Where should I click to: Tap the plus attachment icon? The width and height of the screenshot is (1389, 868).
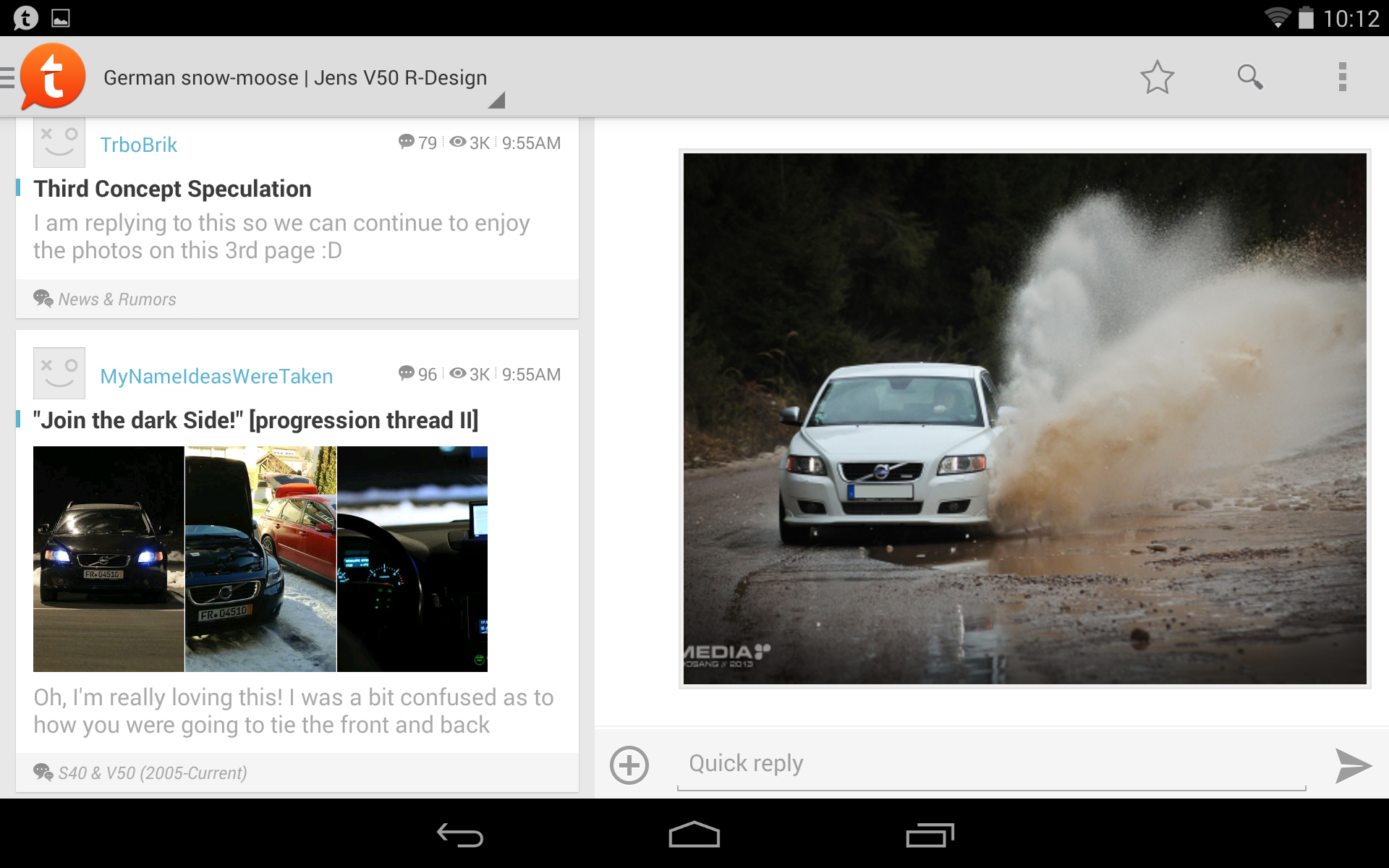629,765
